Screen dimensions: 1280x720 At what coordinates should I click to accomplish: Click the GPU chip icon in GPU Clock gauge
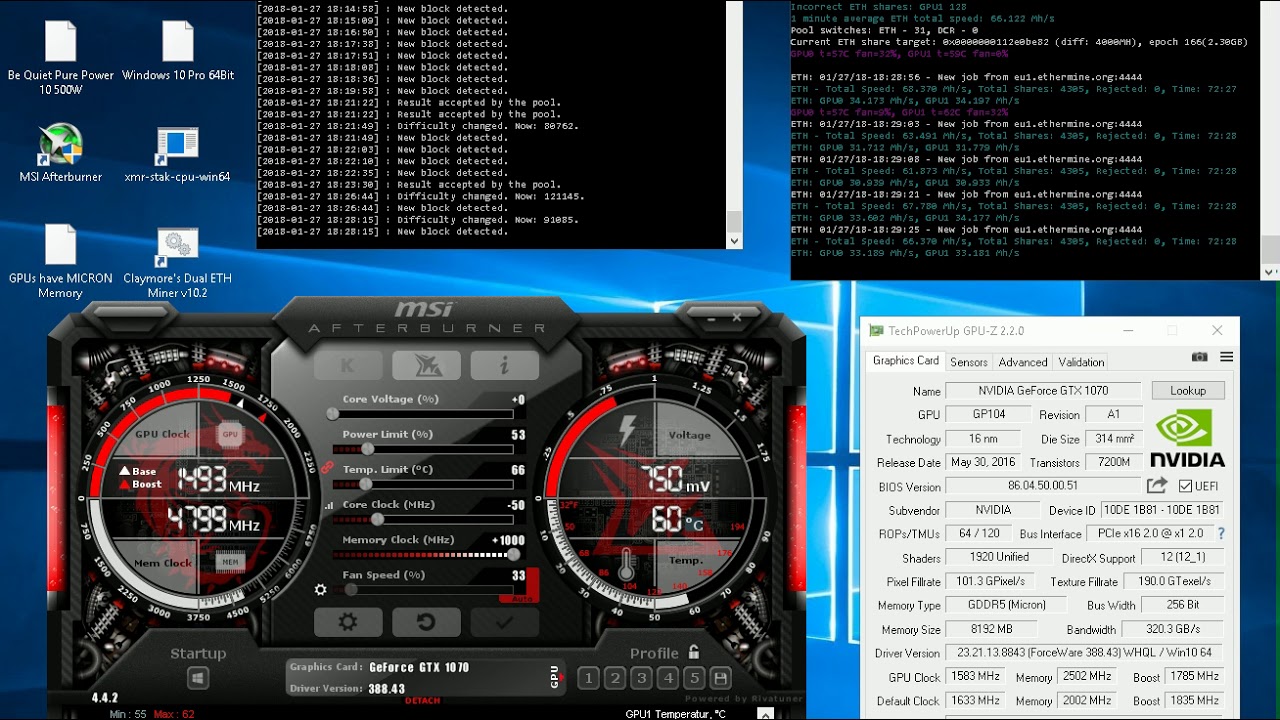click(230, 434)
